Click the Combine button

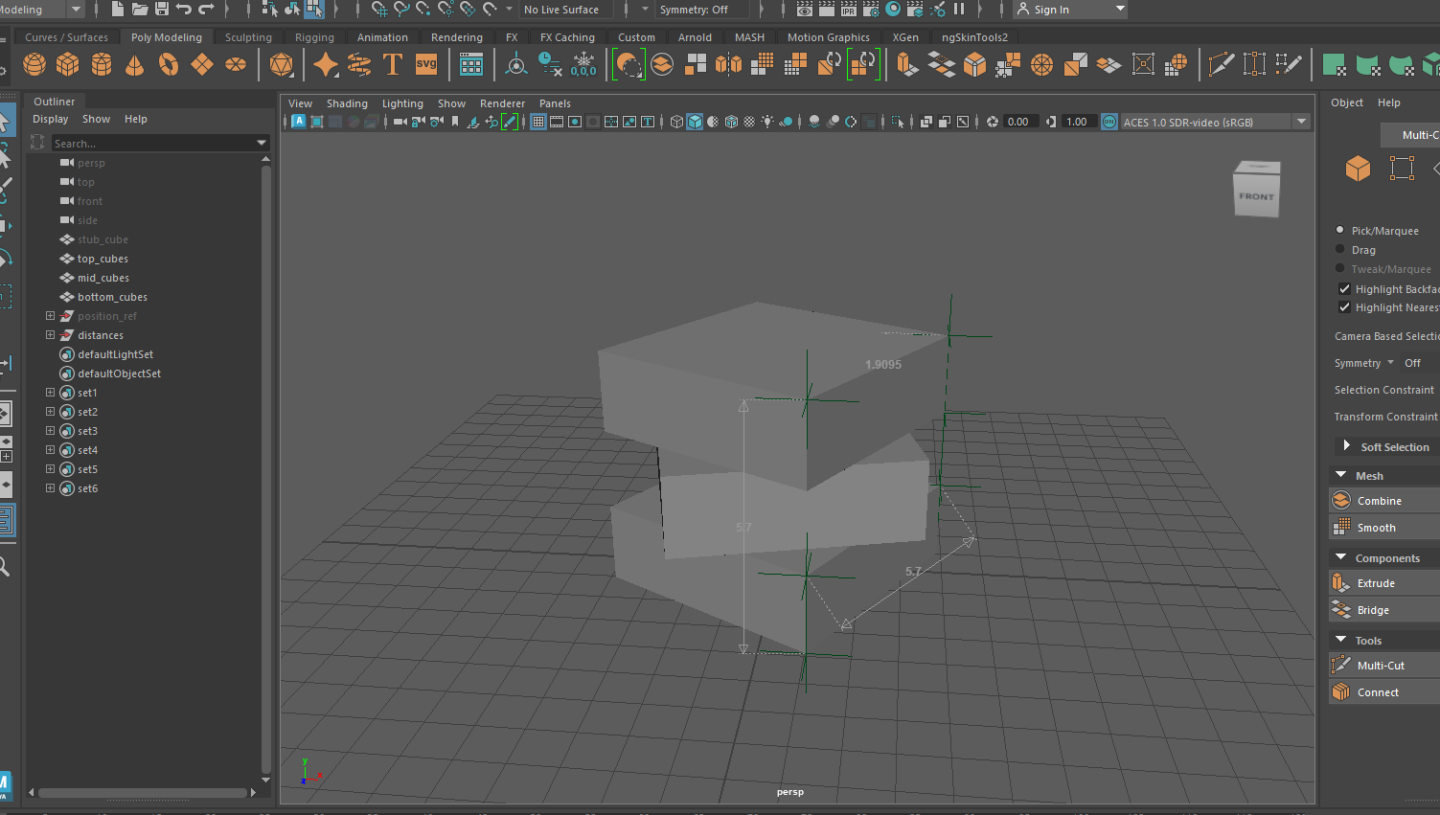(x=1384, y=500)
